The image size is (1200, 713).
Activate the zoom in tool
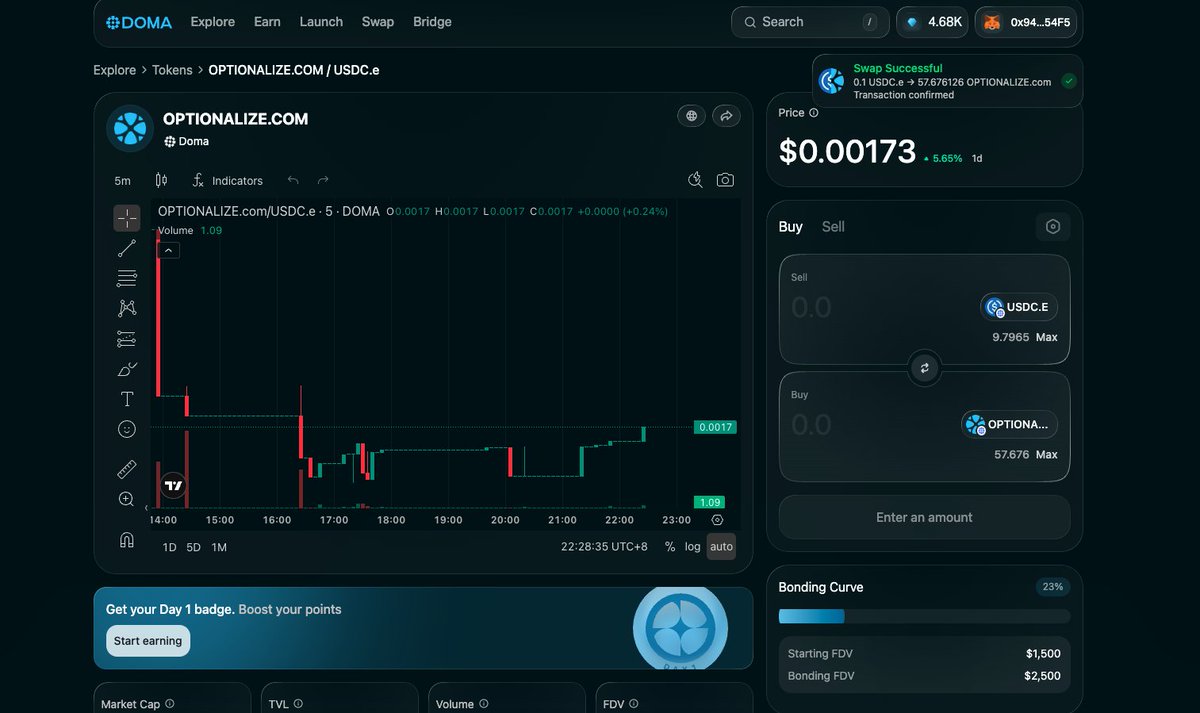[127, 499]
